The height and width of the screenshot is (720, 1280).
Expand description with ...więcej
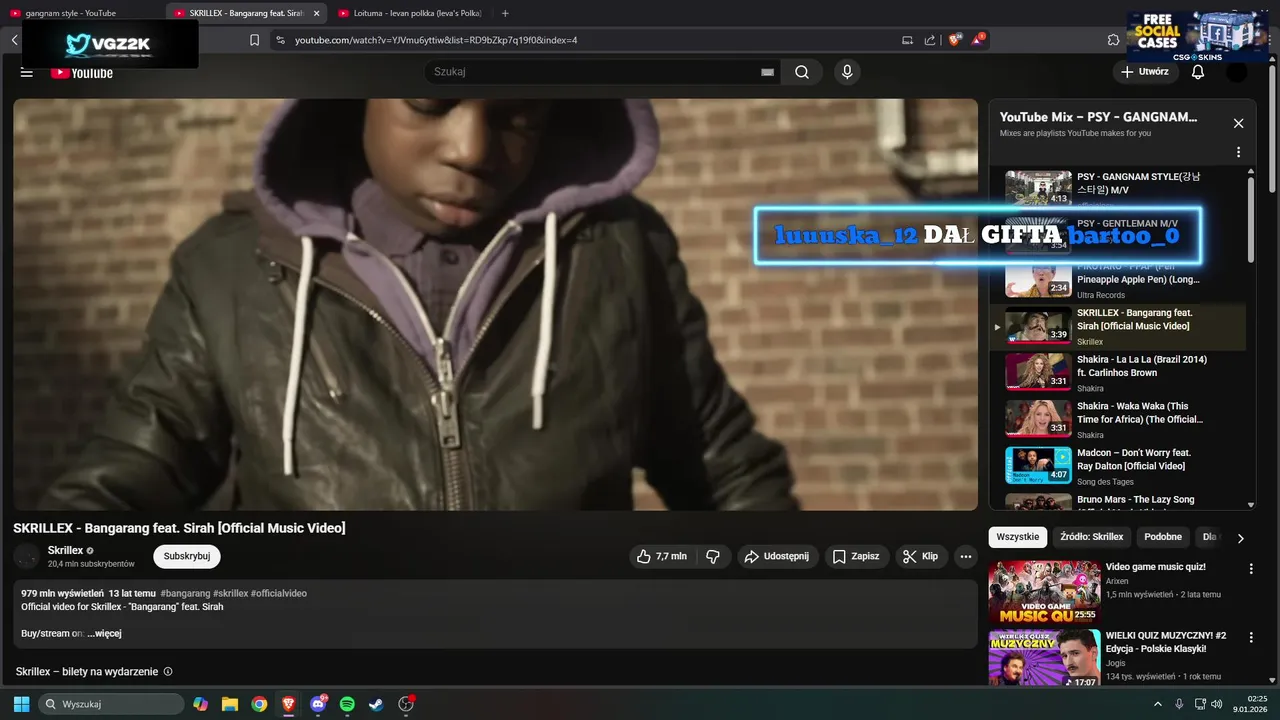[x=104, y=633]
